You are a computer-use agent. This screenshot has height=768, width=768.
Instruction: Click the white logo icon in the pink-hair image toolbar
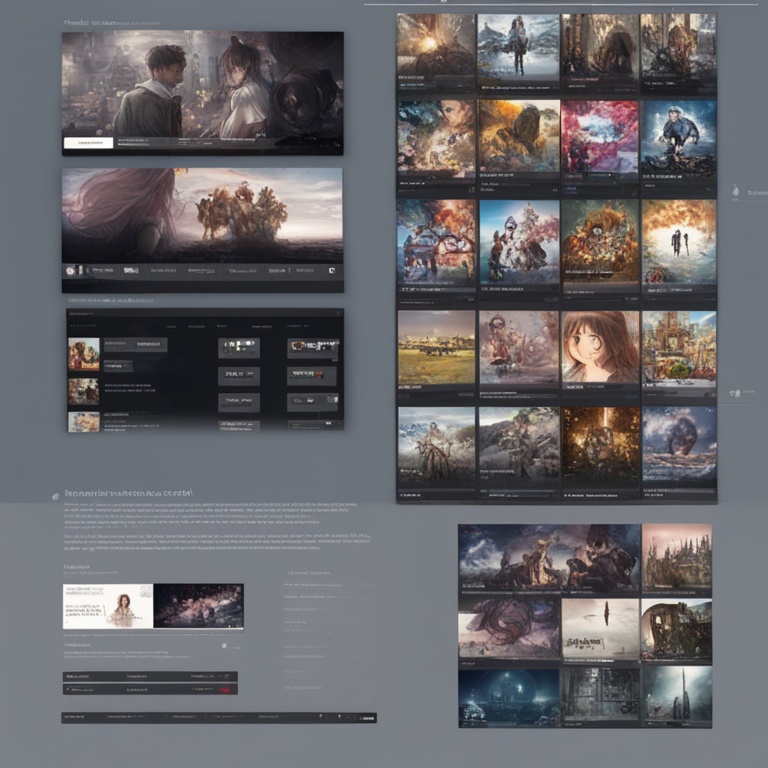click(x=130, y=270)
